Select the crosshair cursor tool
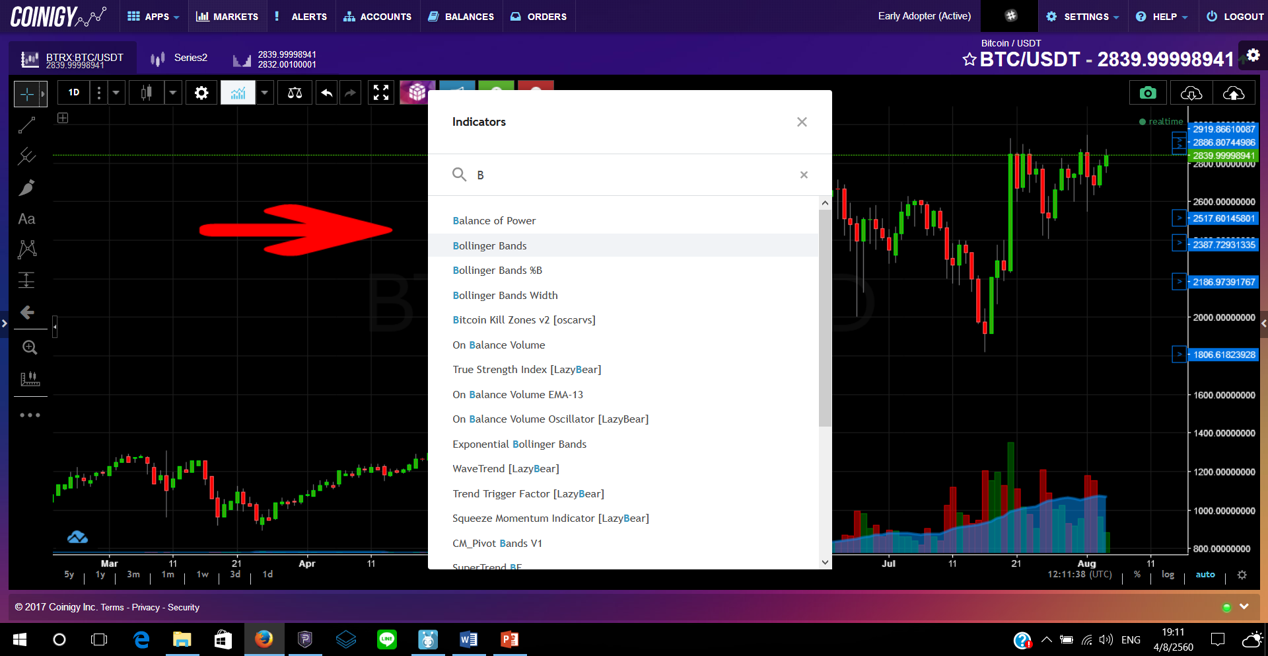The width and height of the screenshot is (1268, 656). point(27,93)
